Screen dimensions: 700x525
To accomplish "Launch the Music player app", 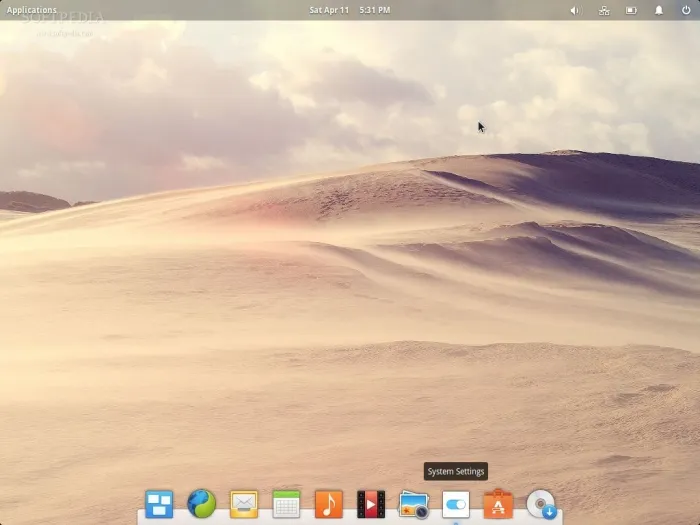I will coord(329,504).
